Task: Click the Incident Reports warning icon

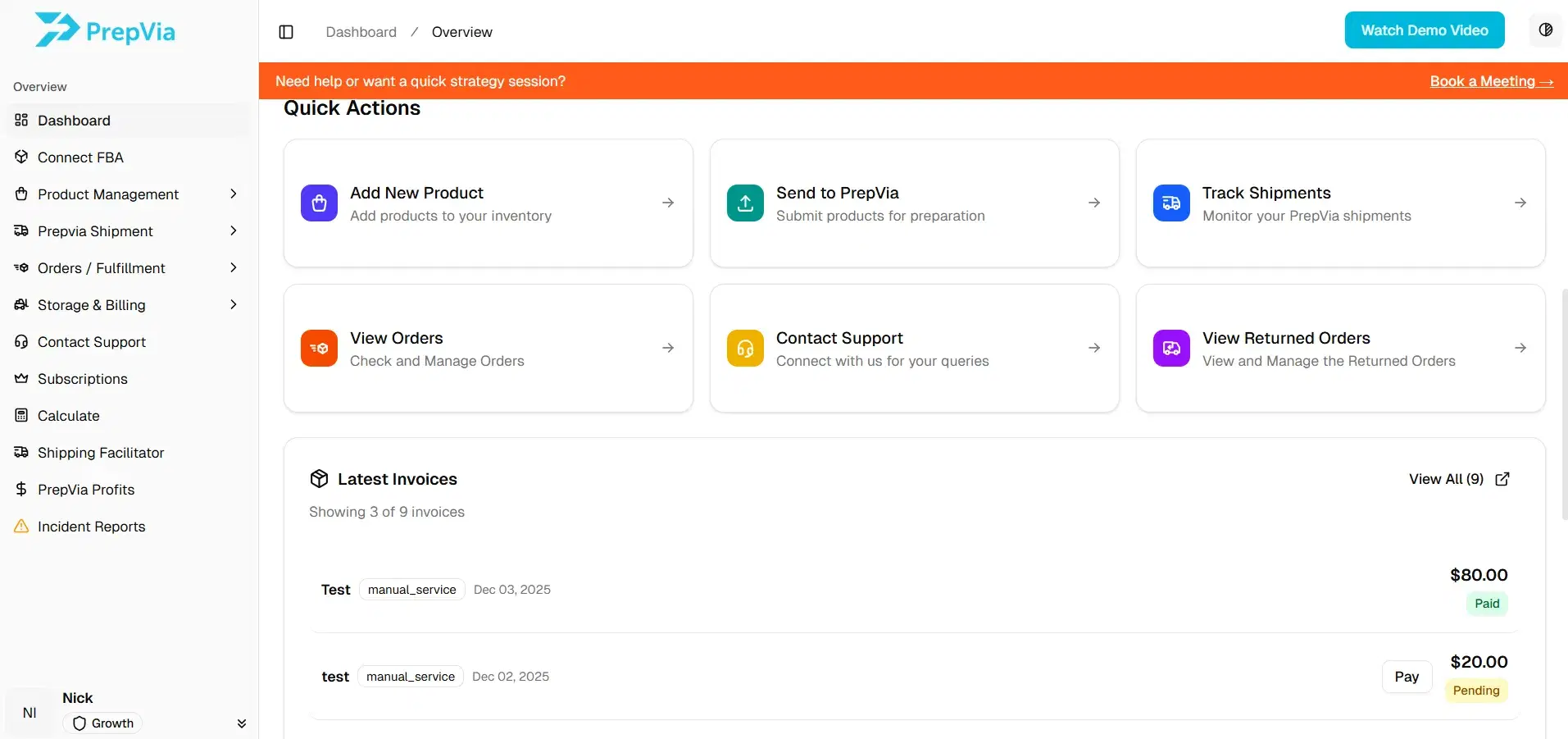Action: point(21,526)
